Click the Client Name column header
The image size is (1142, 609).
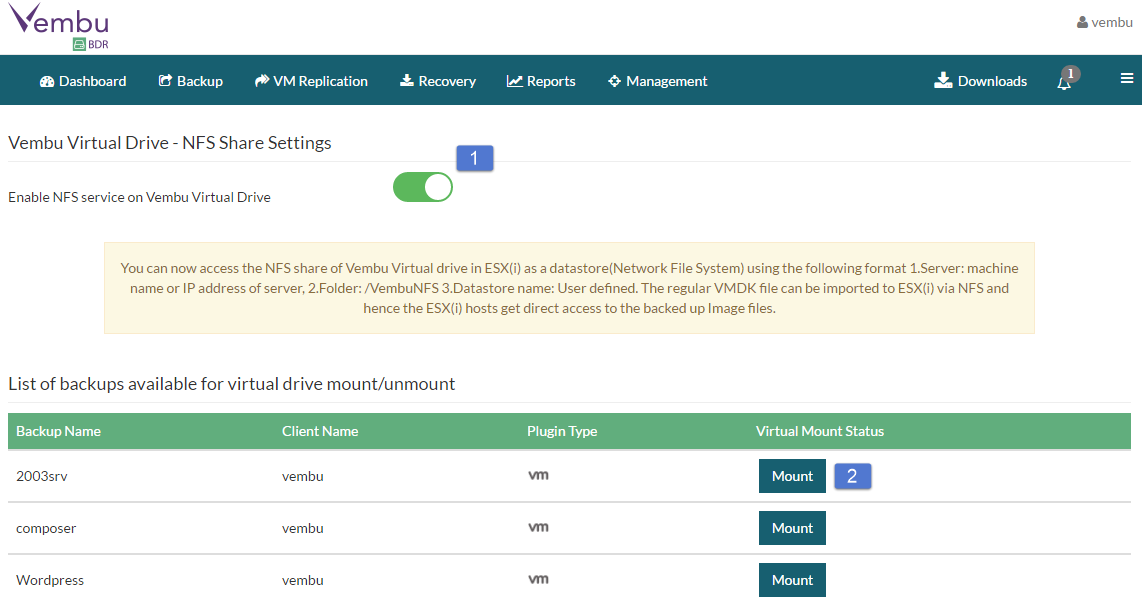pyautogui.click(x=320, y=431)
